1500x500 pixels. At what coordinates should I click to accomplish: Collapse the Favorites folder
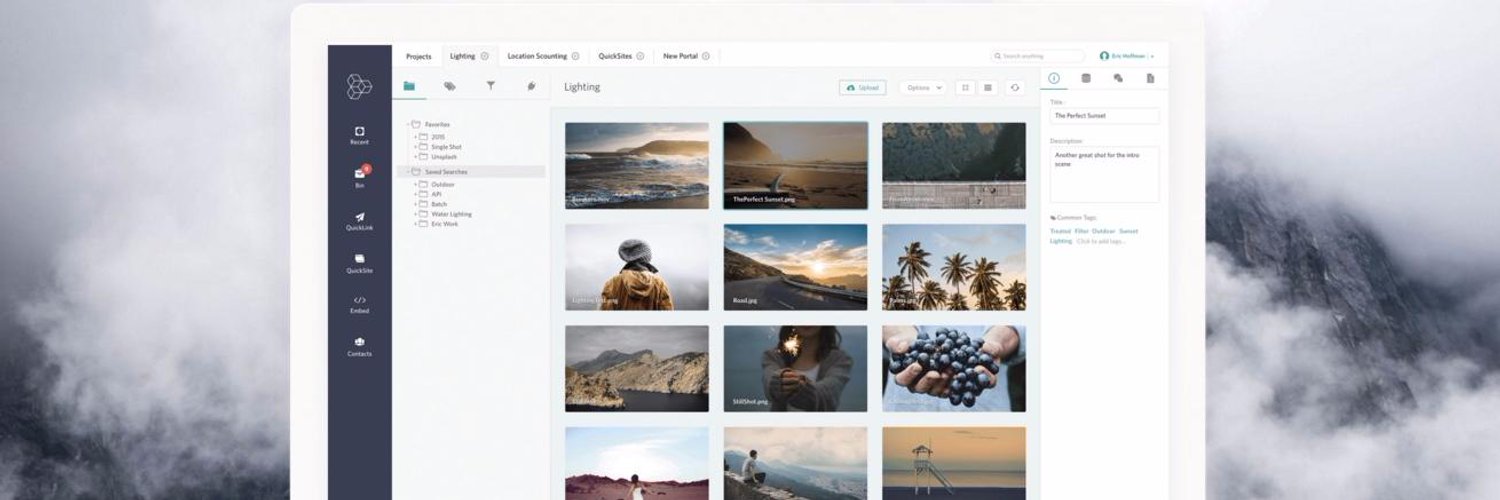click(408, 124)
